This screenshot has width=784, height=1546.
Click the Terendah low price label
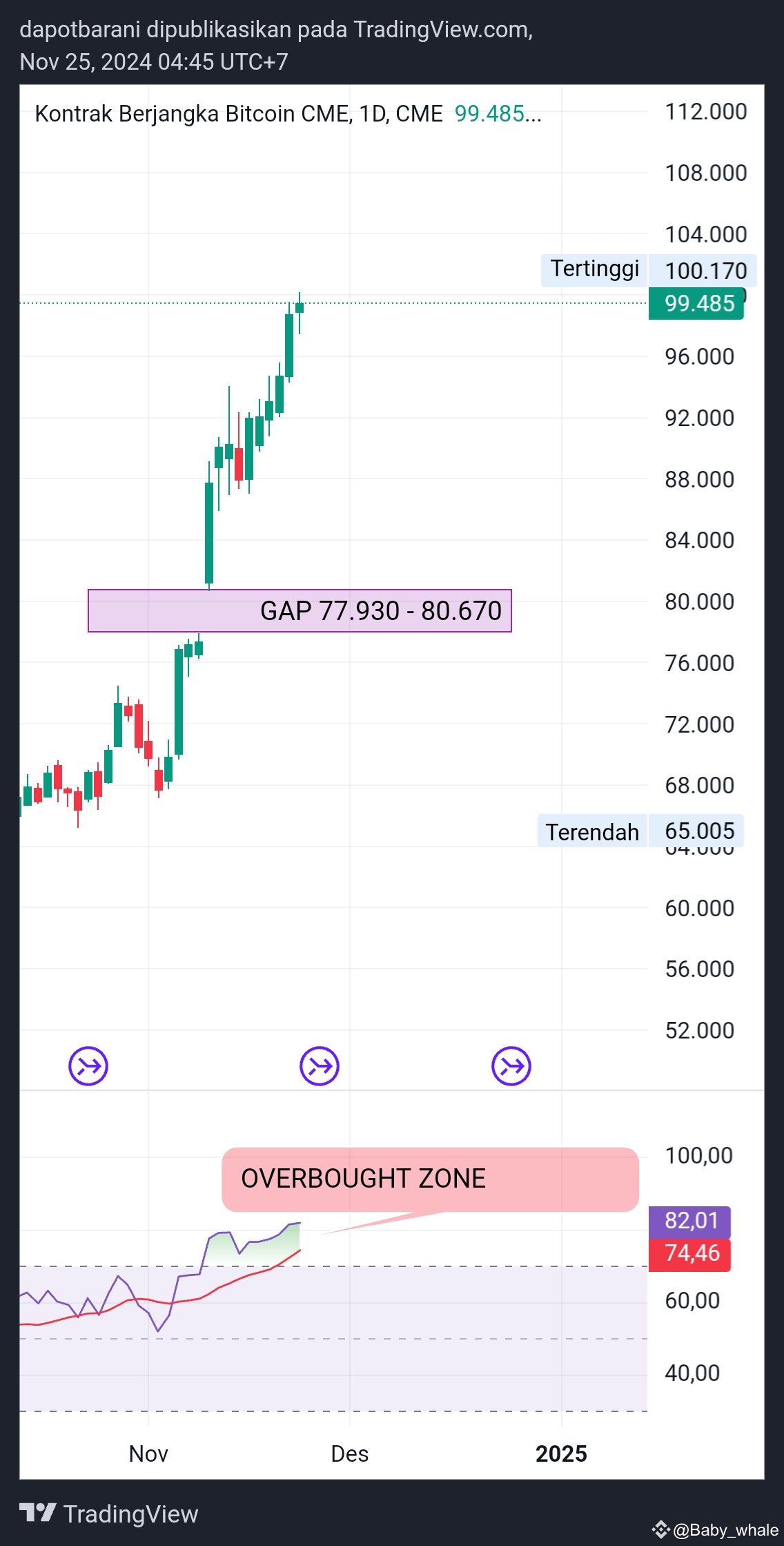pos(592,831)
